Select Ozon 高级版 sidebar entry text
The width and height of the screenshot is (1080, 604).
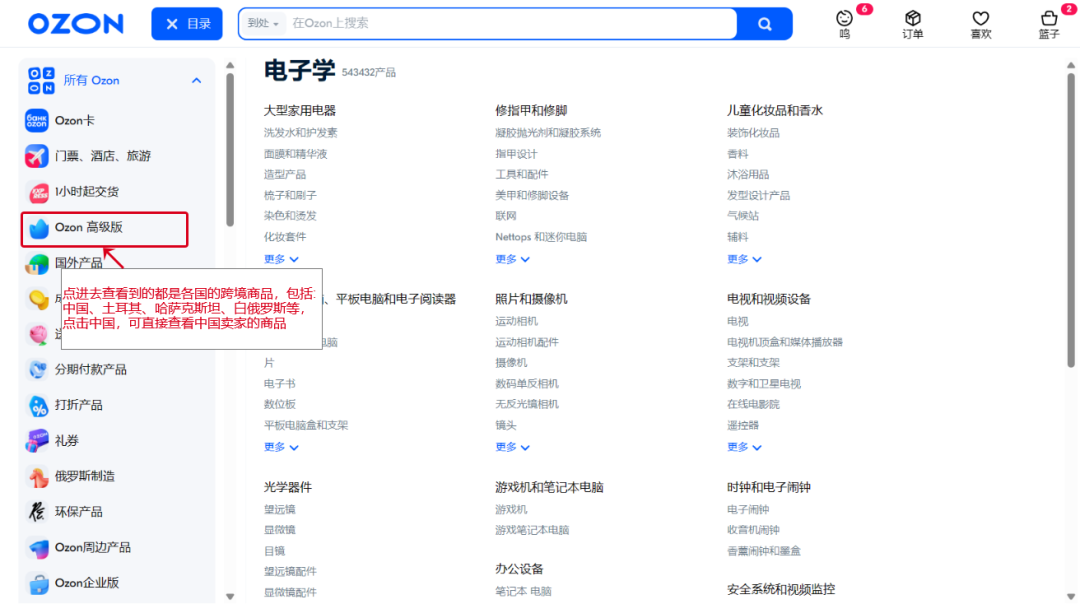pos(88,227)
